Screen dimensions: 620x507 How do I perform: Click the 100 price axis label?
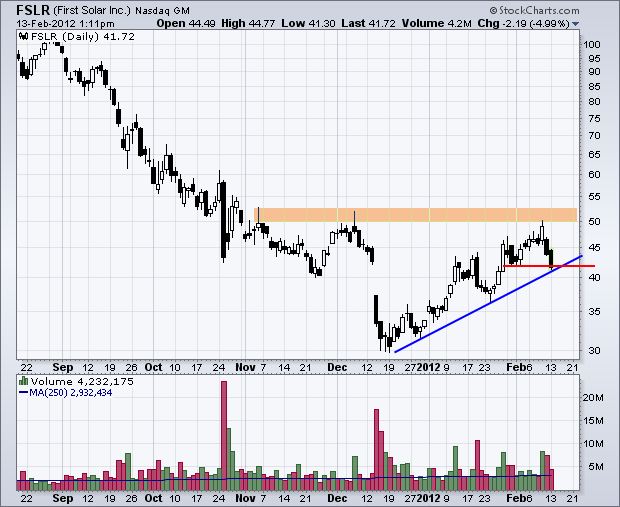click(x=592, y=44)
